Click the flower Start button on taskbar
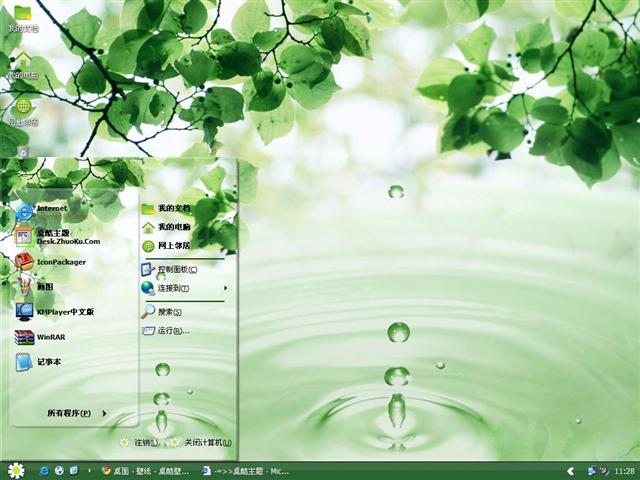This screenshot has height=480, width=640. pos(15,470)
